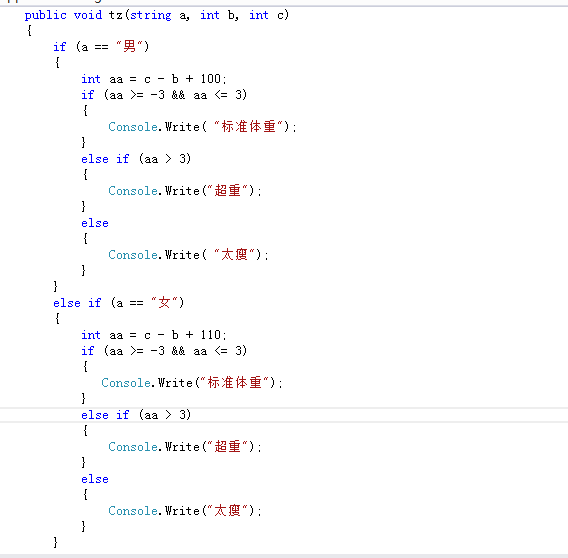Click the string literal "男"
Image resolution: width=568 pixels, height=558 pixels.
[130, 46]
